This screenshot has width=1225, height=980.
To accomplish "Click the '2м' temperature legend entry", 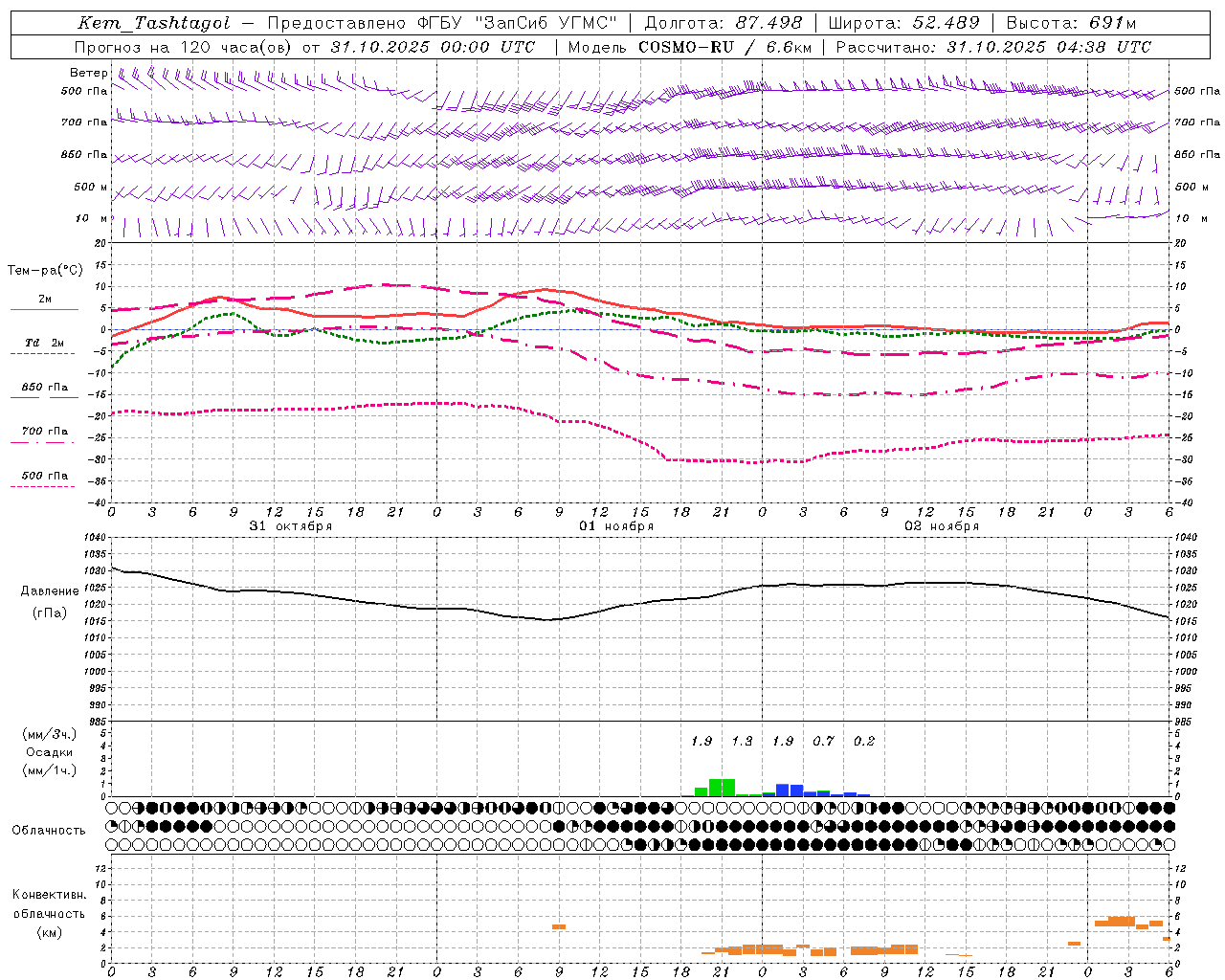I will 45,300.
